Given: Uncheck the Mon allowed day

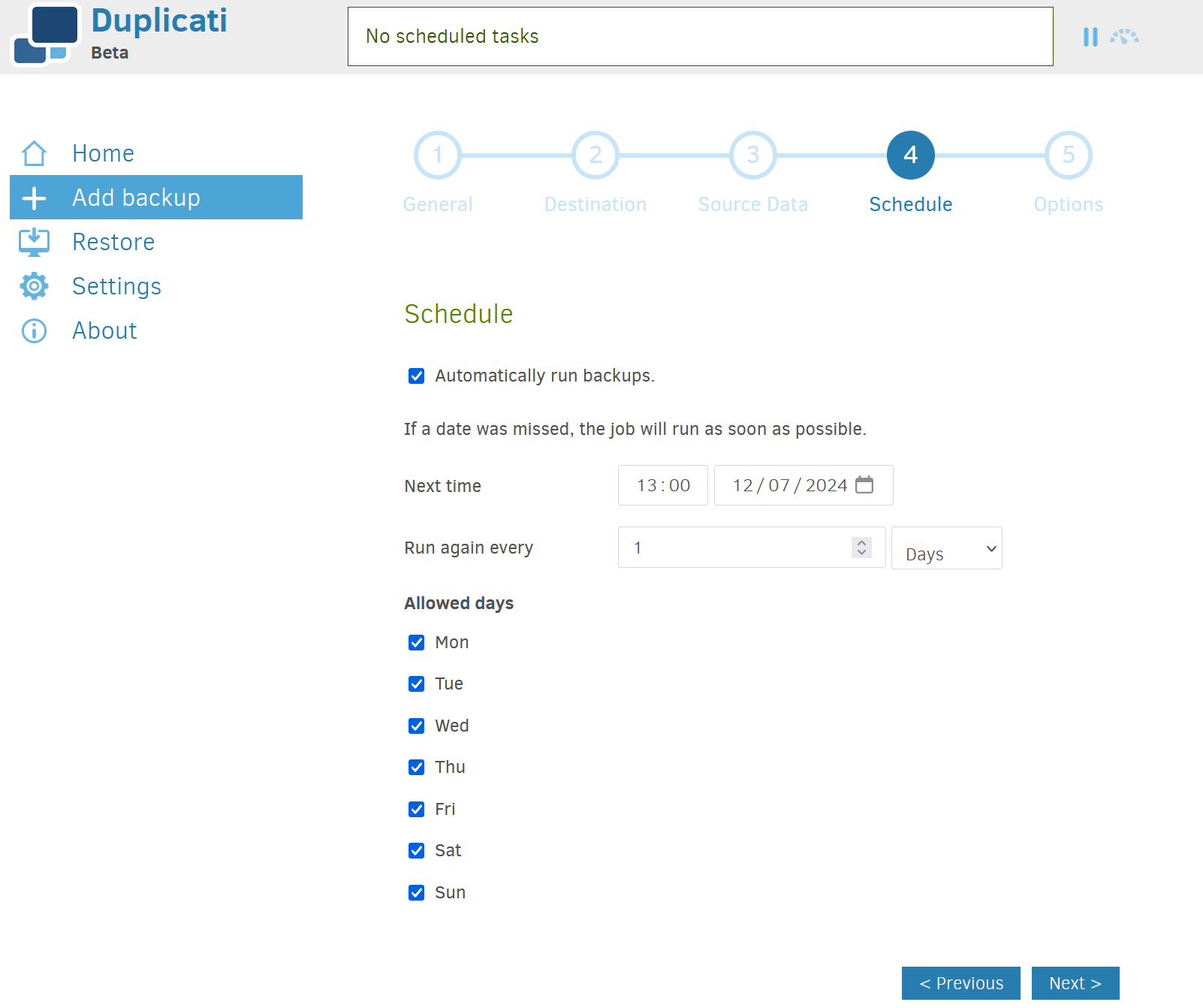Looking at the screenshot, I should [417, 642].
